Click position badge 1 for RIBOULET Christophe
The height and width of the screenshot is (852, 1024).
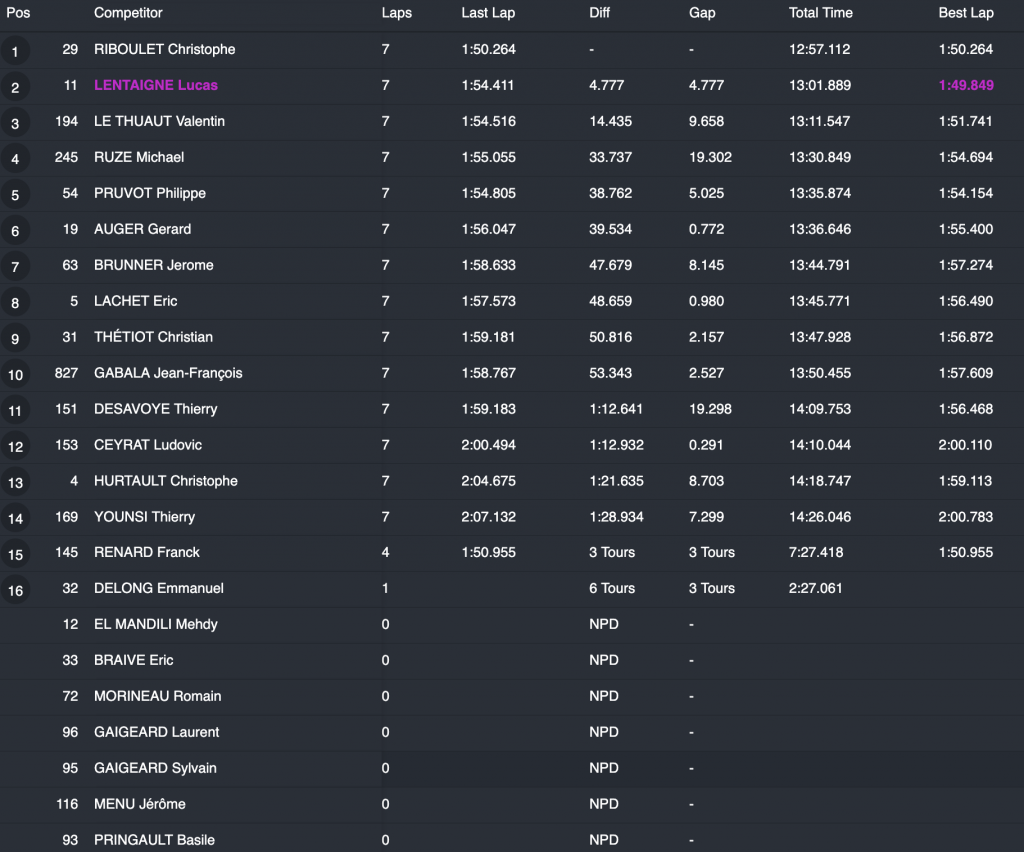[15, 51]
